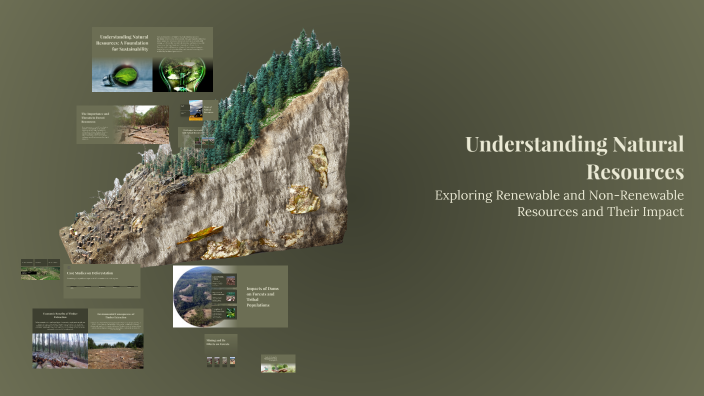Open small slide with green terraced landscape
The height and width of the screenshot is (396, 704).
tap(40, 269)
